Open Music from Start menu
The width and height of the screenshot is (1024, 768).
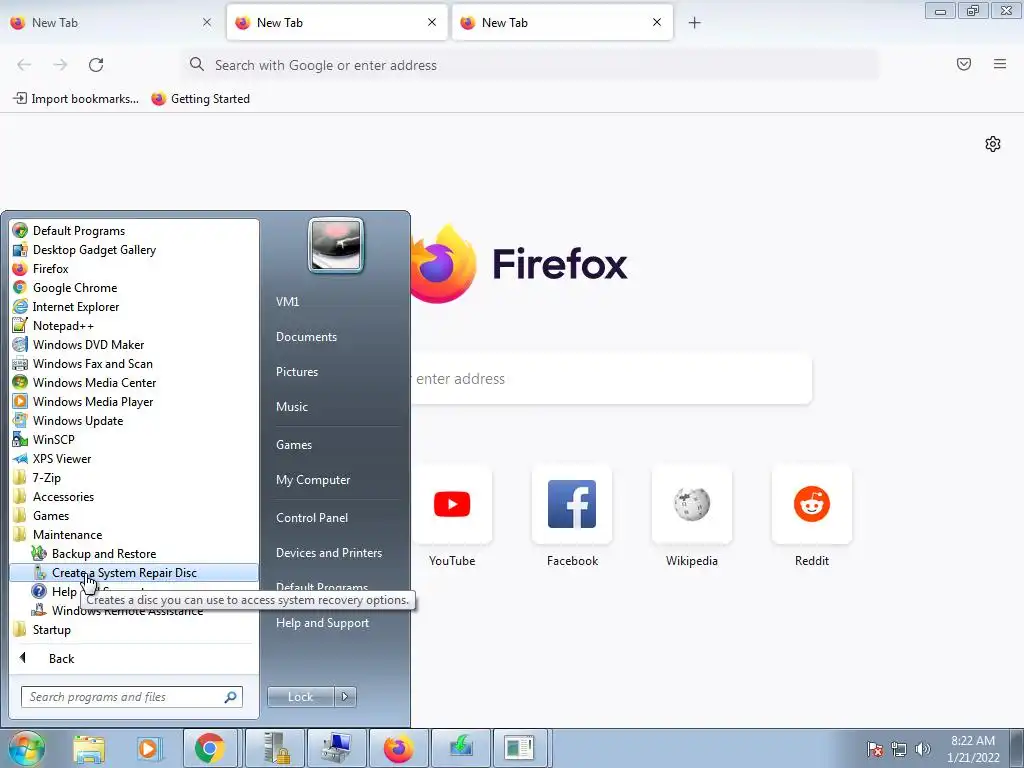coord(292,406)
